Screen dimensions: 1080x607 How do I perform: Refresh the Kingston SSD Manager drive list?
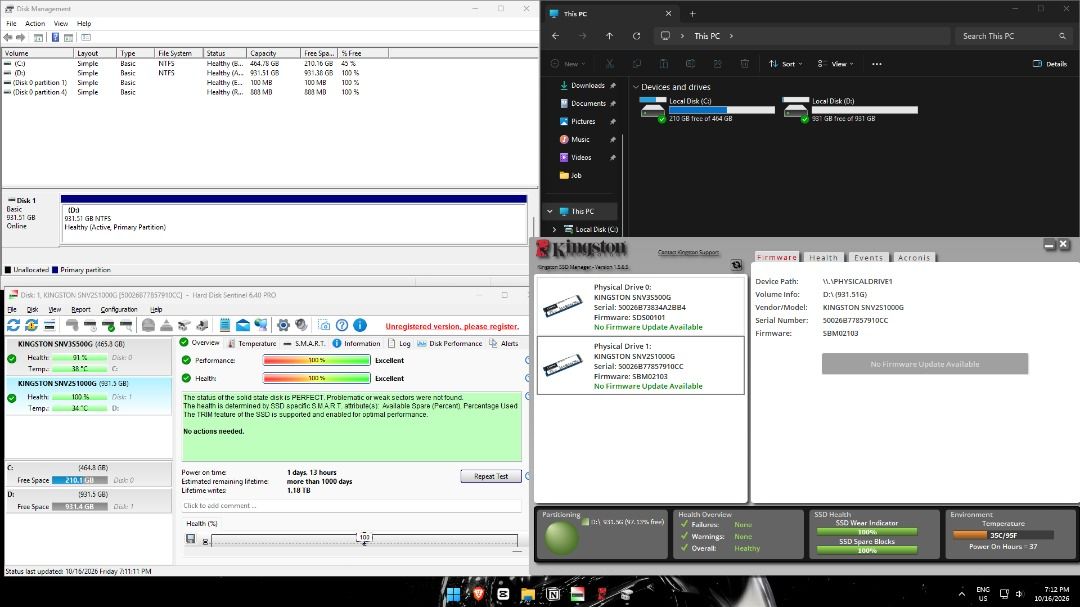pyautogui.click(x=736, y=265)
